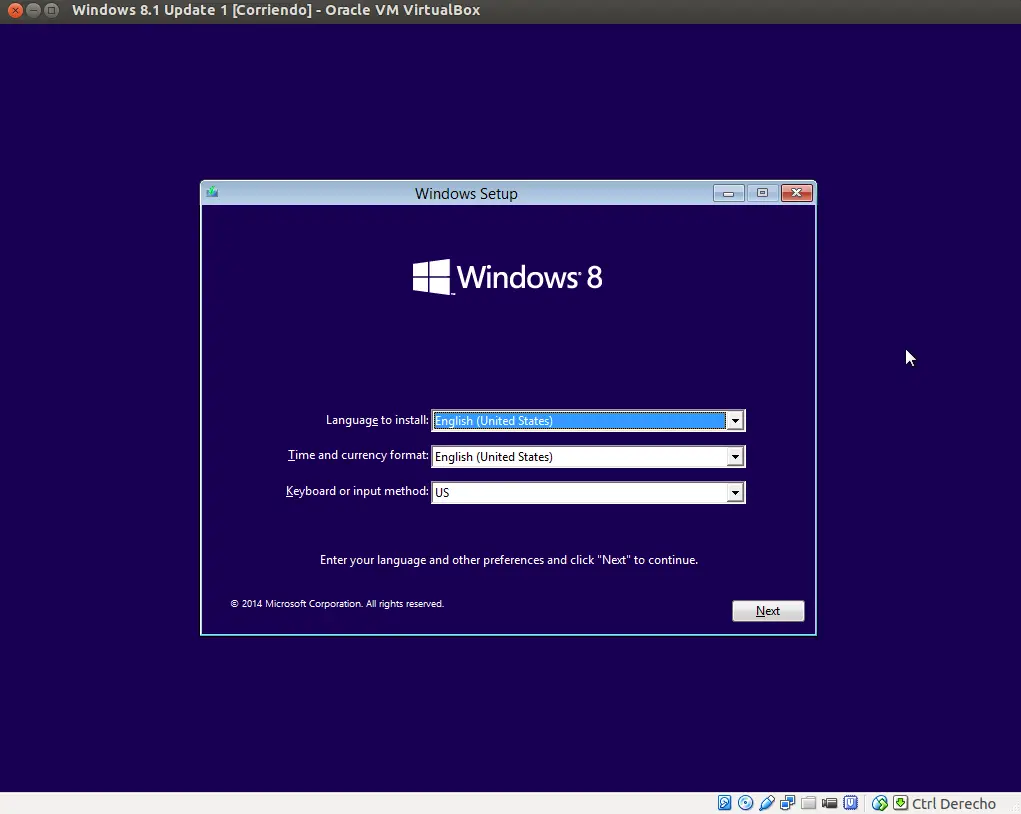The width and height of the screenshot is (1021, 814).
Task: Click the network adapter status icon
Action: pyautogui.click(x=787, y=803)
